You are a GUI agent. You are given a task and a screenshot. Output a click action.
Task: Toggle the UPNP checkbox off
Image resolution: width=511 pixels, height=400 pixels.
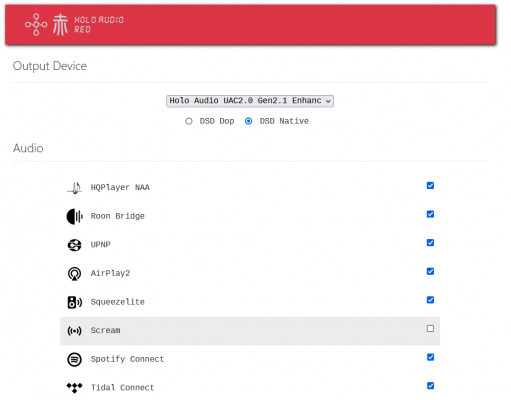click(x=430, y=243)
